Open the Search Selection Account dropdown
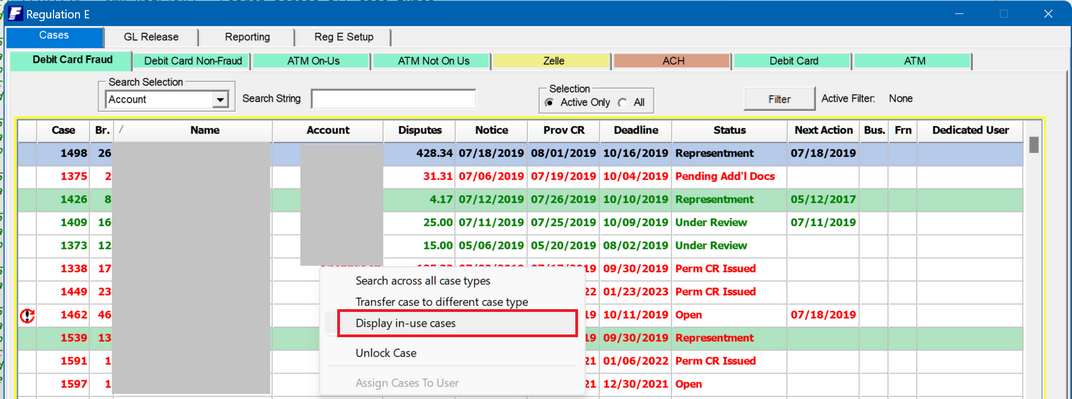This screenshot has width=1072, height=399. 219,100
